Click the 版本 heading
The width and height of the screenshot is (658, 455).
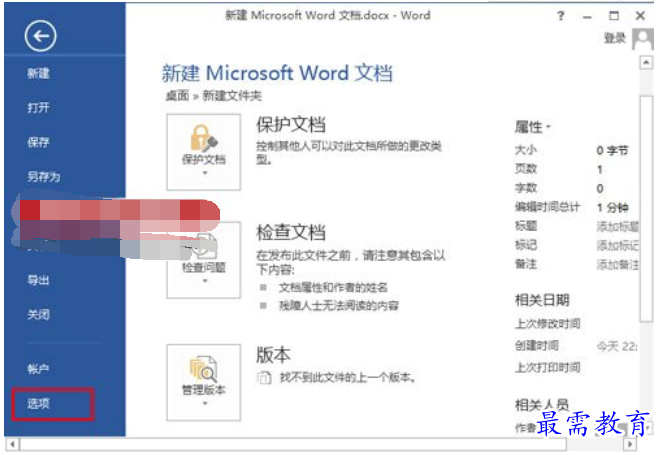coord(273,355)
